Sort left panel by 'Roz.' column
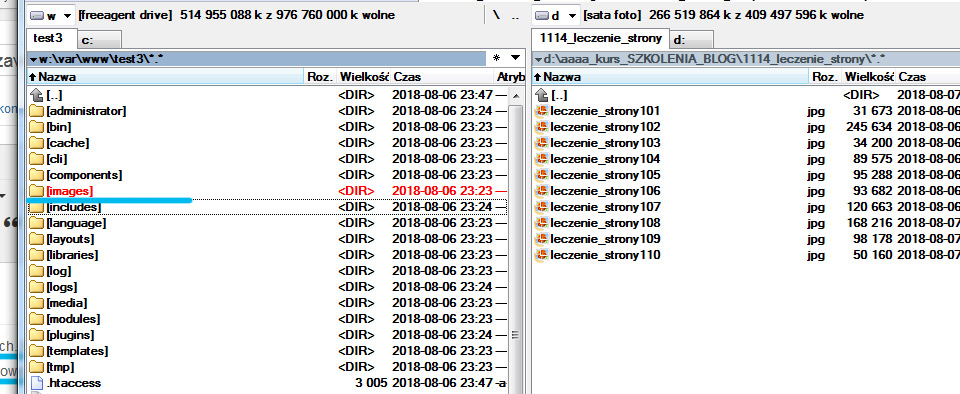The width and height of the screenshot is (960, 394). click(321, 77)
